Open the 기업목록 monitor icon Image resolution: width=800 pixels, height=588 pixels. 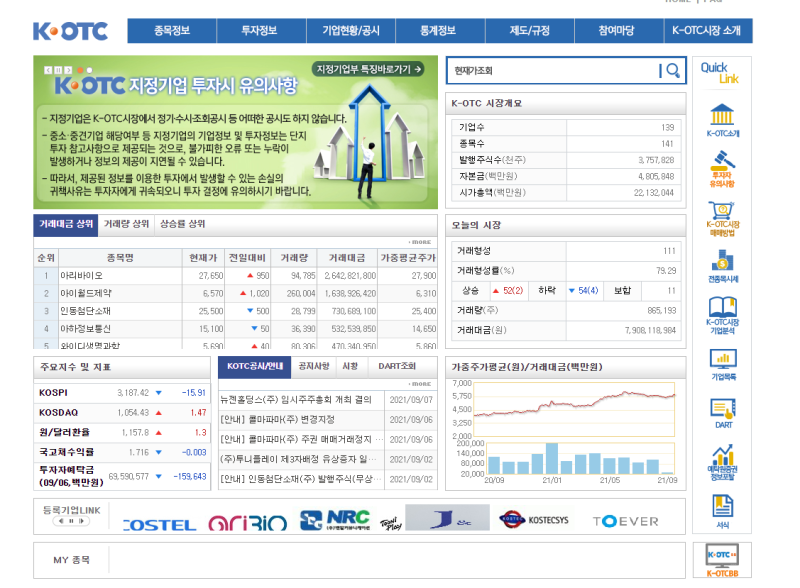pos(723,364)
